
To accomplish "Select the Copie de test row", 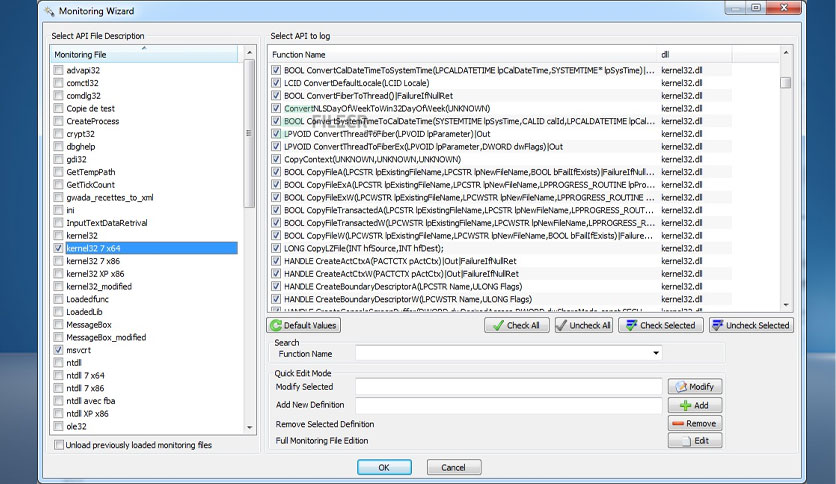I will click(144, 108).
